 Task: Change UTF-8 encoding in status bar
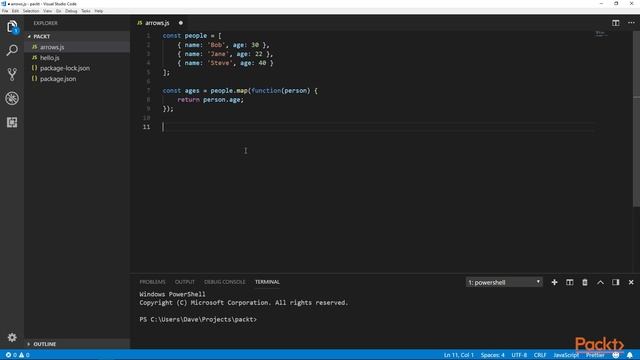click(519, 355)
